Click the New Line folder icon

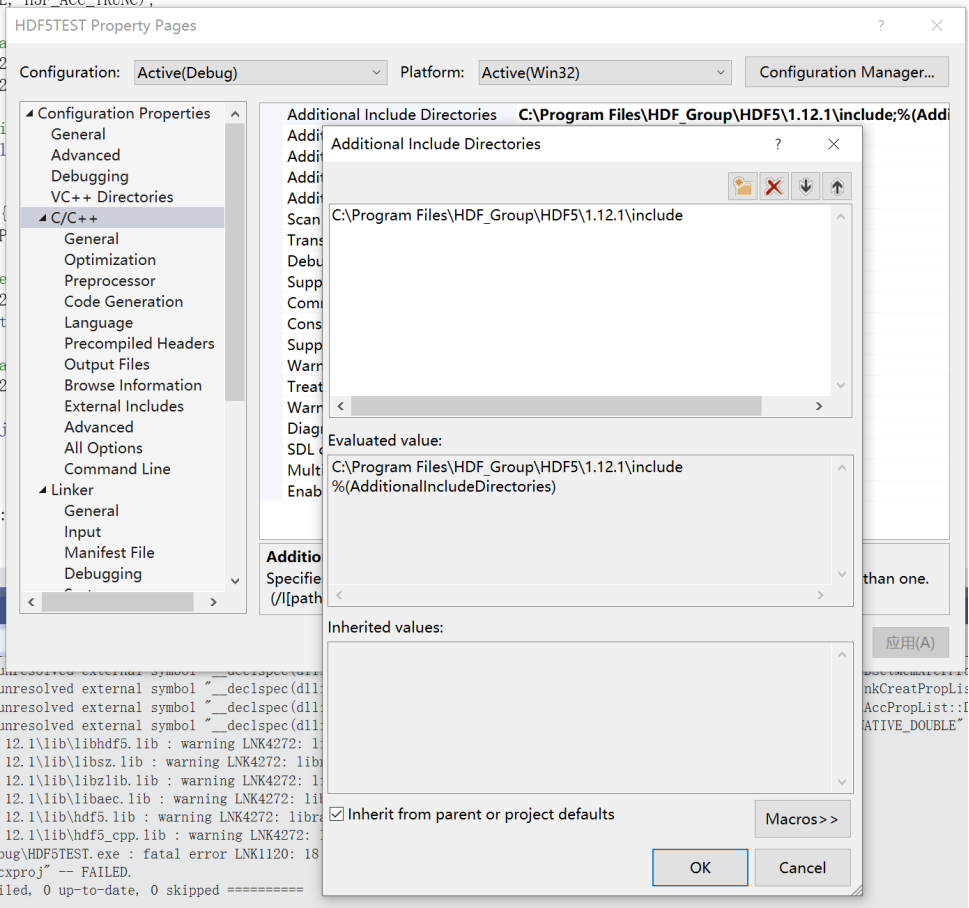(x=743, y=187)
